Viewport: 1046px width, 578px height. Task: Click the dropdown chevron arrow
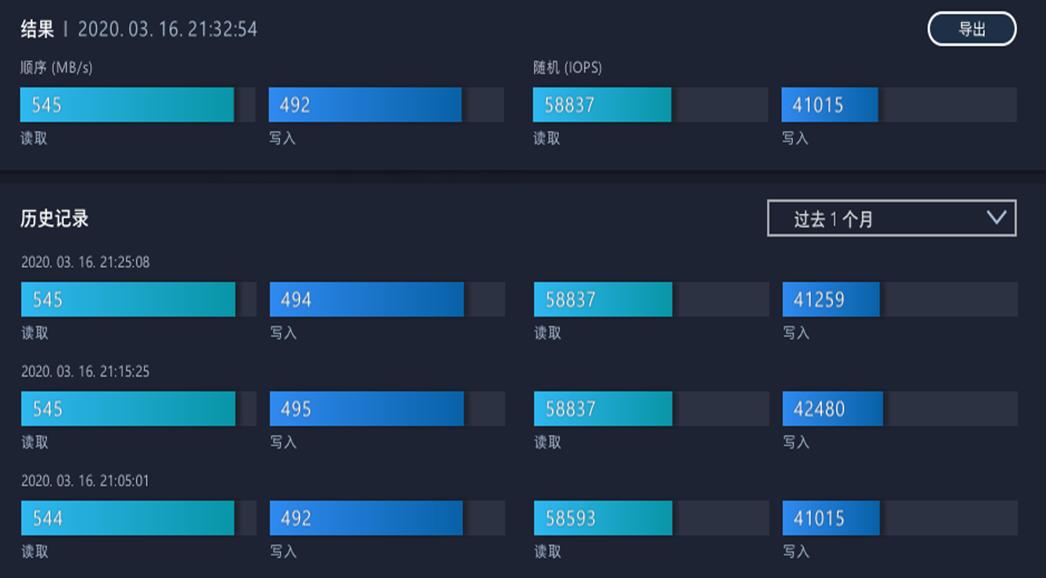995,217
